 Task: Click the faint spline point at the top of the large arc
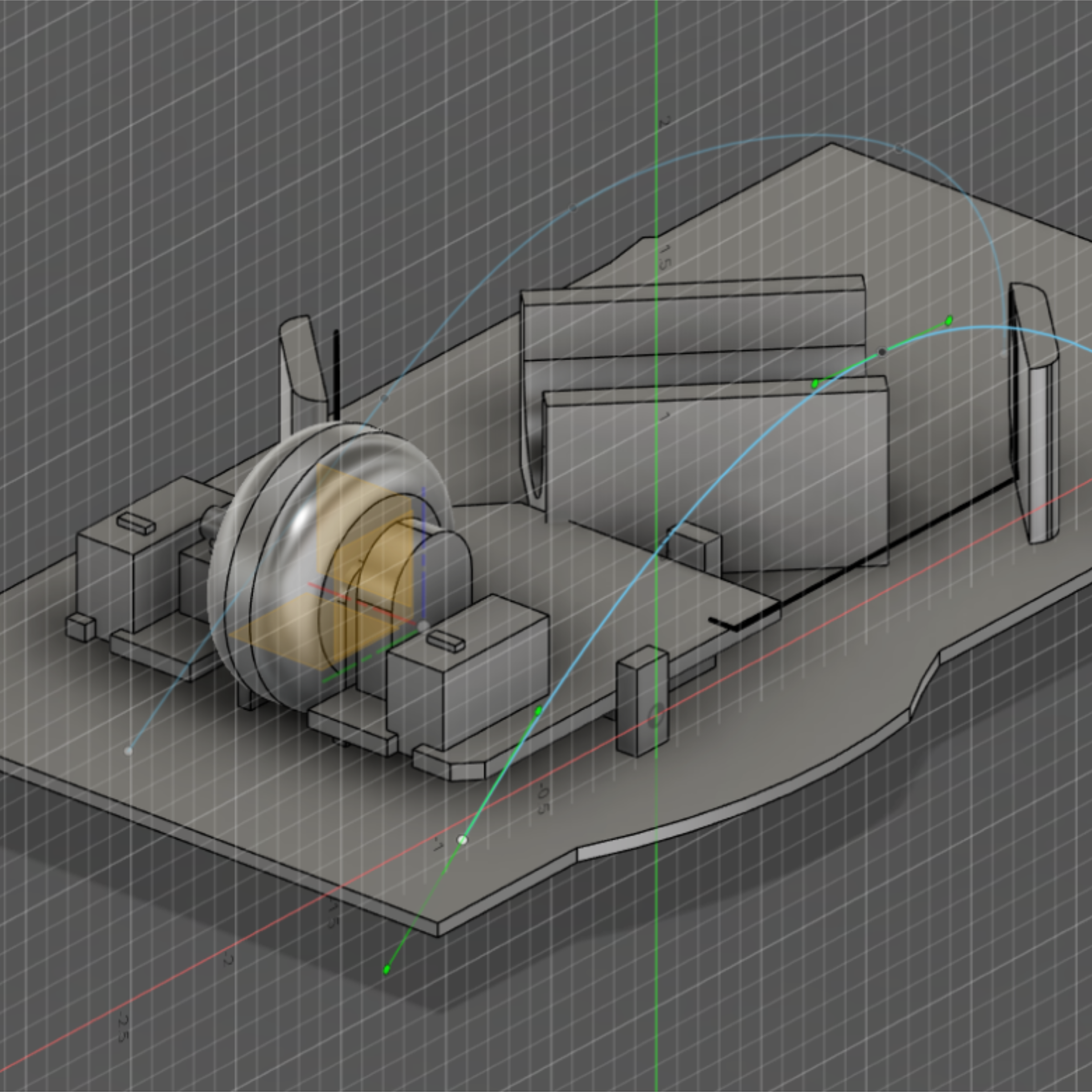(x=898, y=149)
